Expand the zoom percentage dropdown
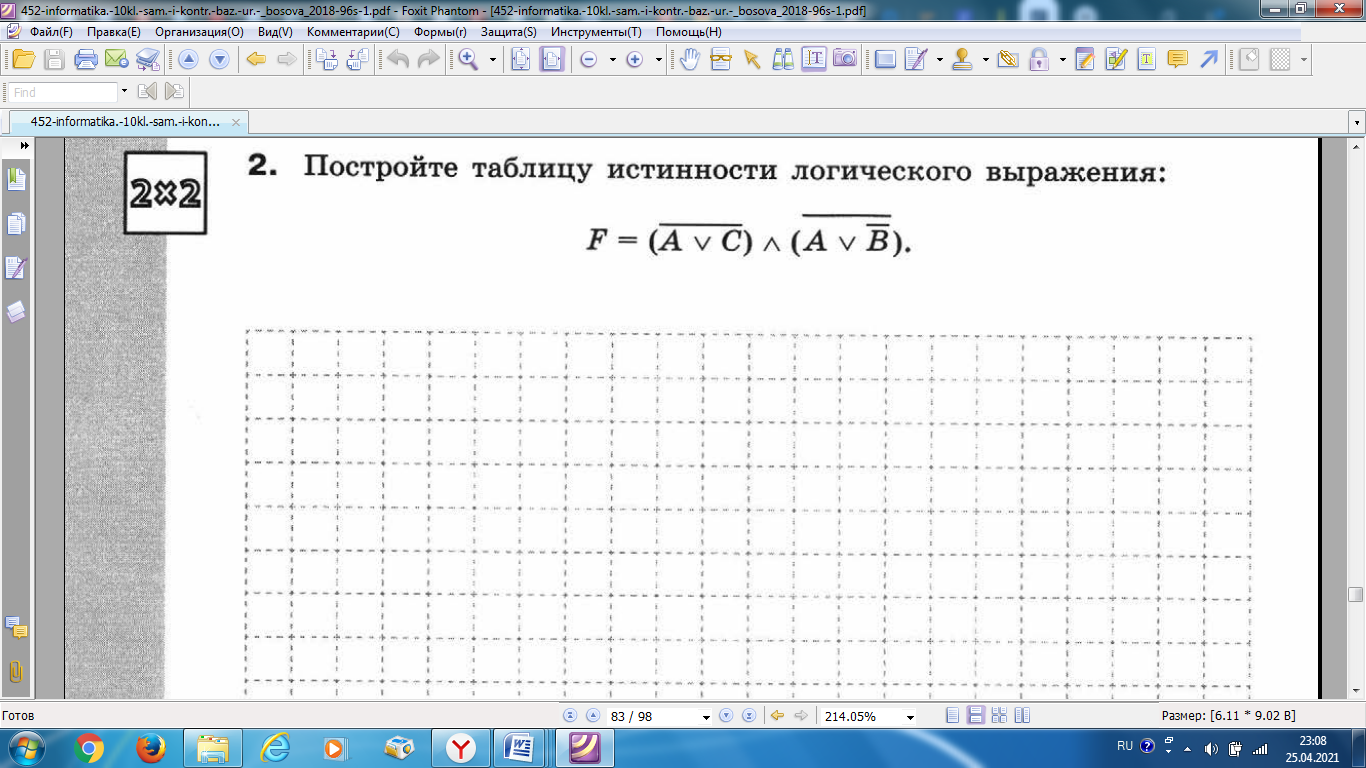Viewport: 1366px width, 768px height. pyautogui.click(x=909, y=717)
